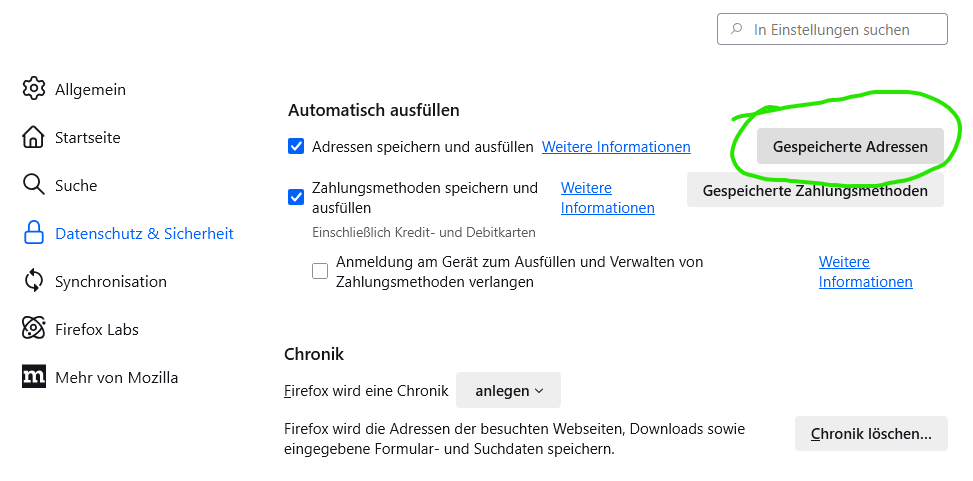973x481 pixels.
Task: Toggle Zahlungsmethoden speichern und ausfüllen checkbox
Action: pyautogui.click(x=296, y=197)
